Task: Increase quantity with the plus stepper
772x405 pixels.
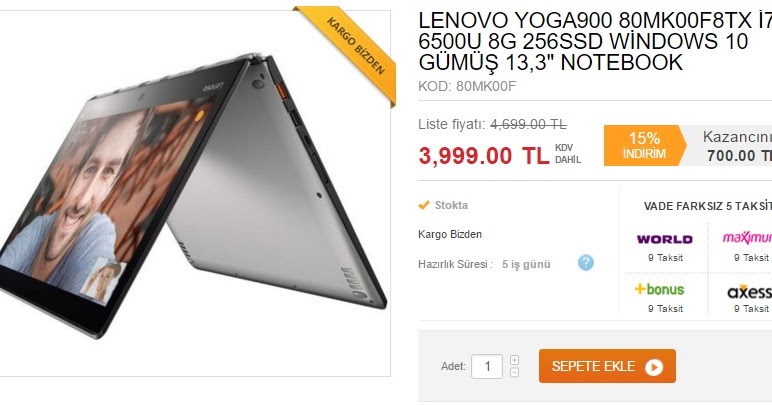Action: [514, 360]
